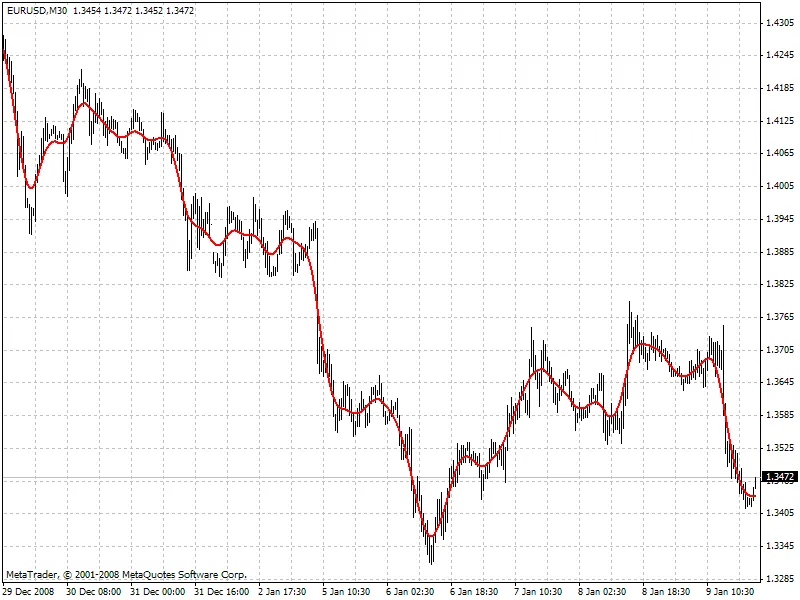Click the 31 Dec 16:00 time marker

coord(222,592)
